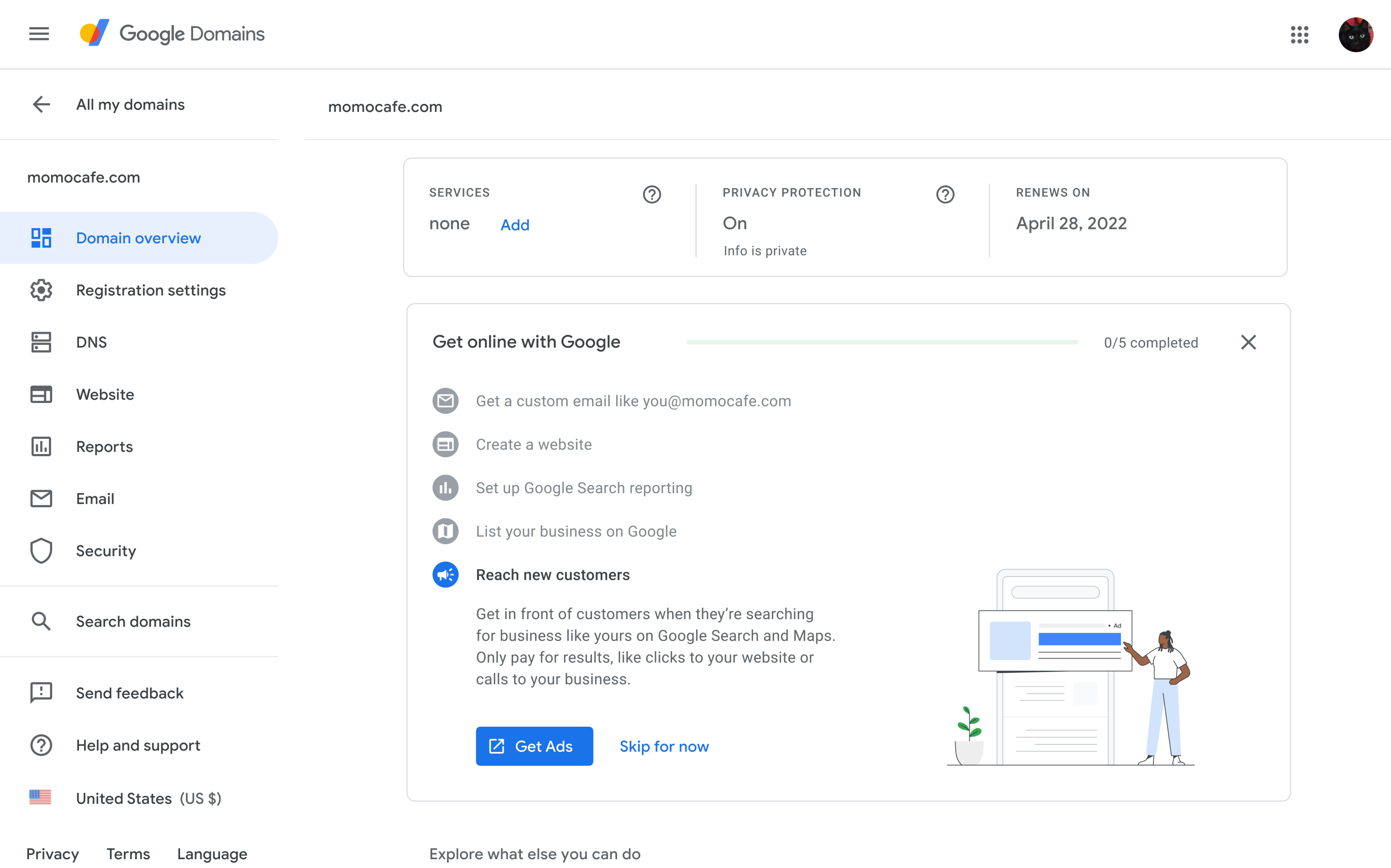The height and width of the screenshot is (868, 1391).
Task: Expand Get a custom email step
Action: 633,401
